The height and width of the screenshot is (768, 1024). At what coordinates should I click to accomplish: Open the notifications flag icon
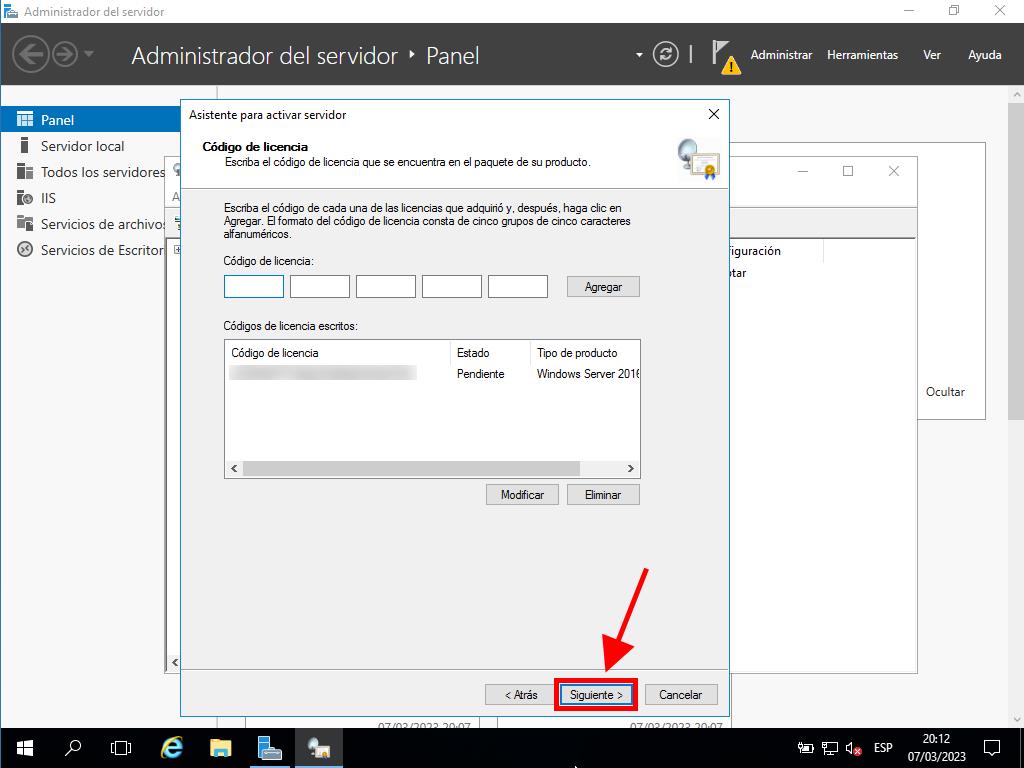724,55
